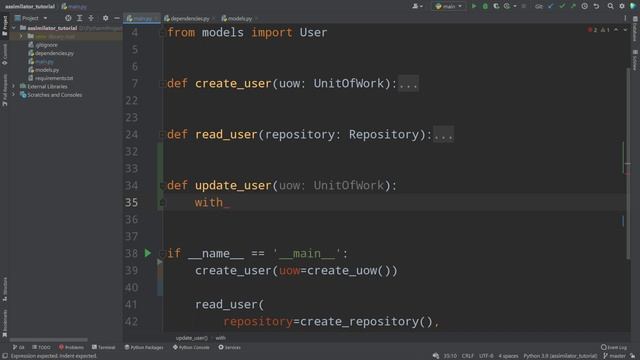This screenshot has width=640, height=360.
Task: Click the Python 3.9 interpreter widget
Action: coord(560,356)
